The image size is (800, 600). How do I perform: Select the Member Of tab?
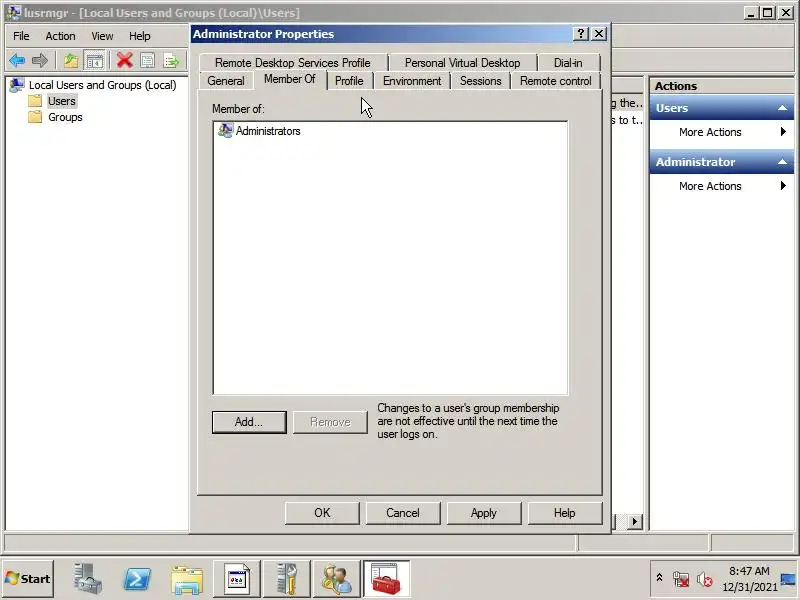pyautogui.click(x=289, y=79)
